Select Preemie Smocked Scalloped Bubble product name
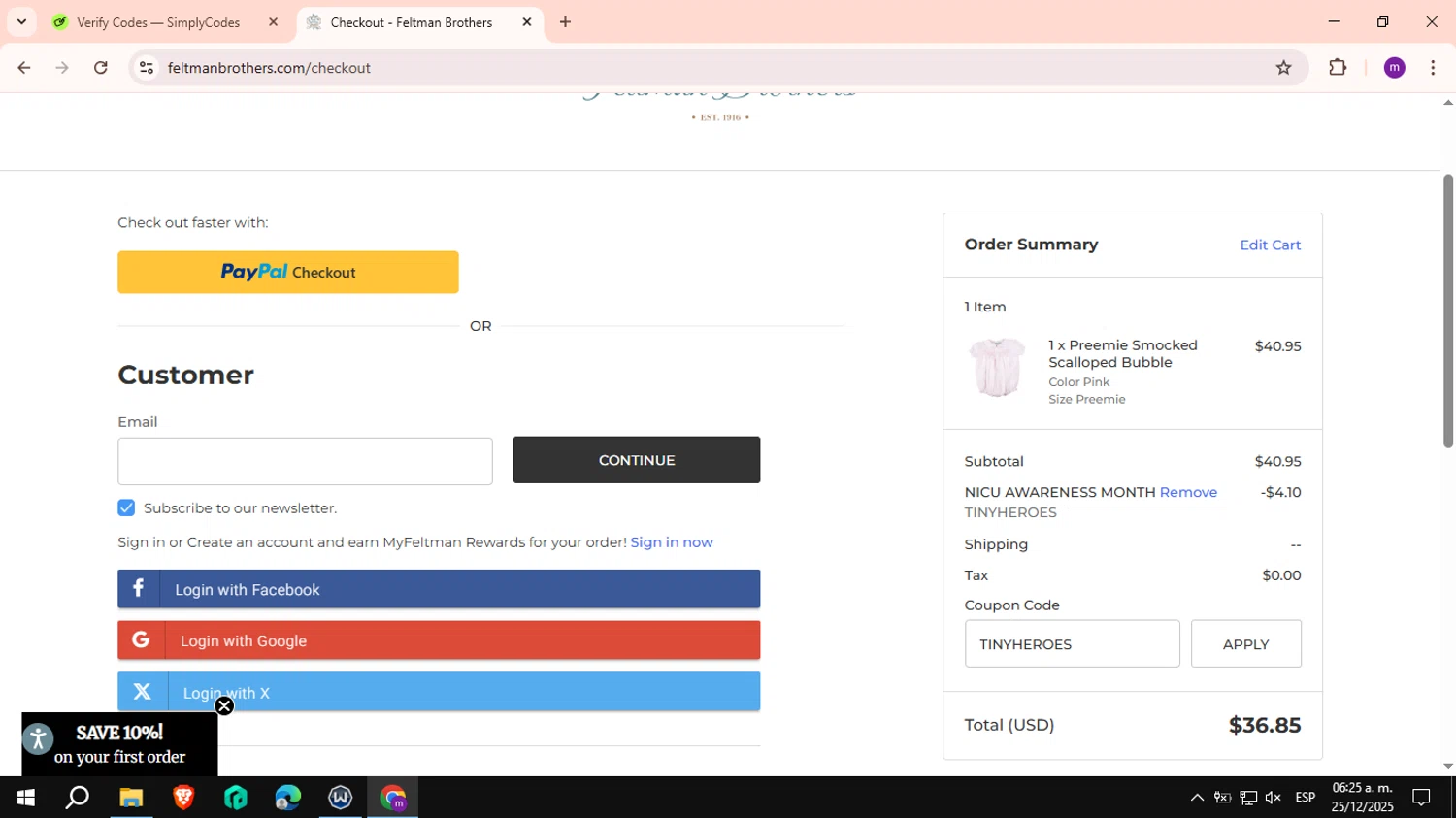Screen dimensions: 1456x818 (1123, 353)
